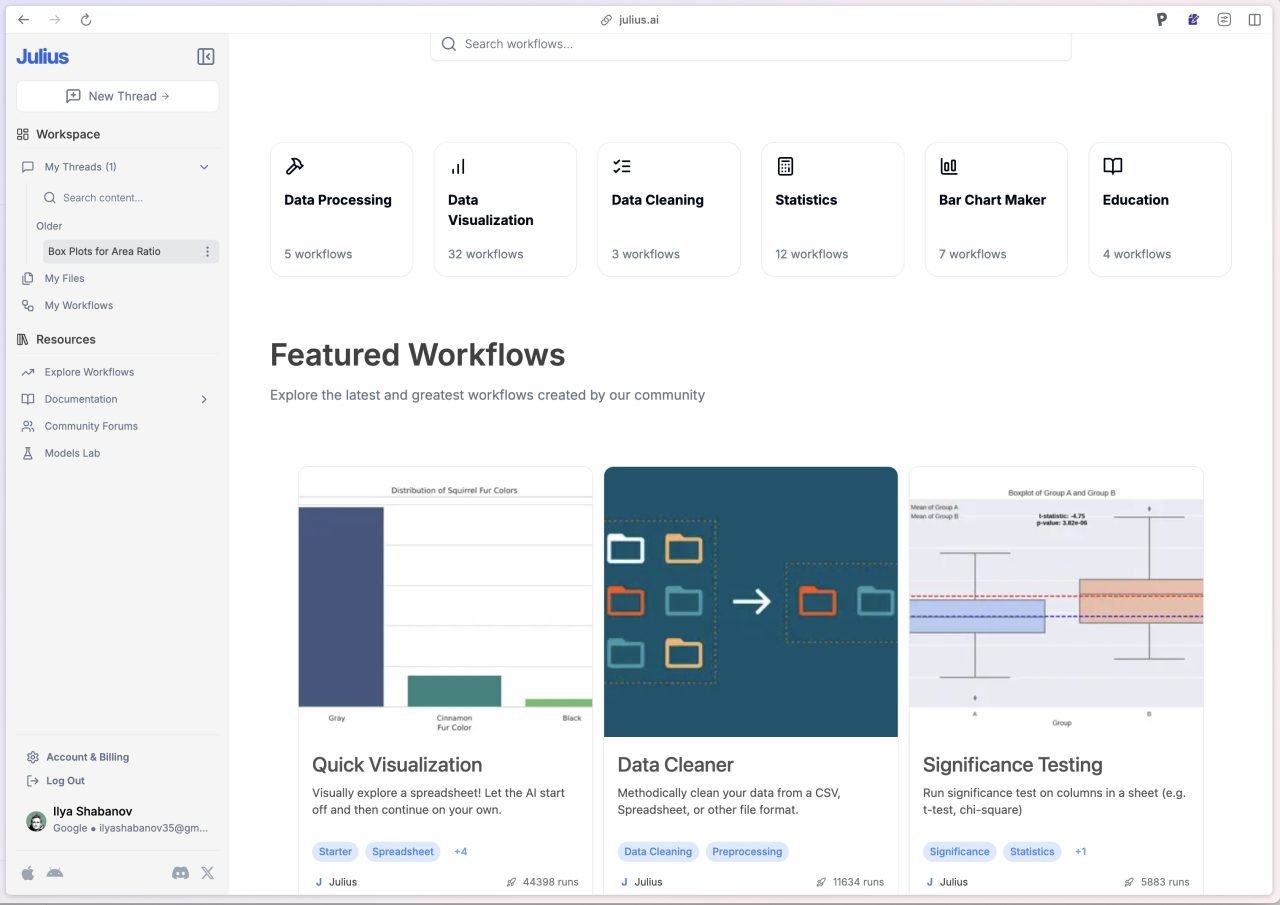This screenshot has height=905, width=1280.
Task: Click the "44398 runs" text
Action: [x=551, y=882]
